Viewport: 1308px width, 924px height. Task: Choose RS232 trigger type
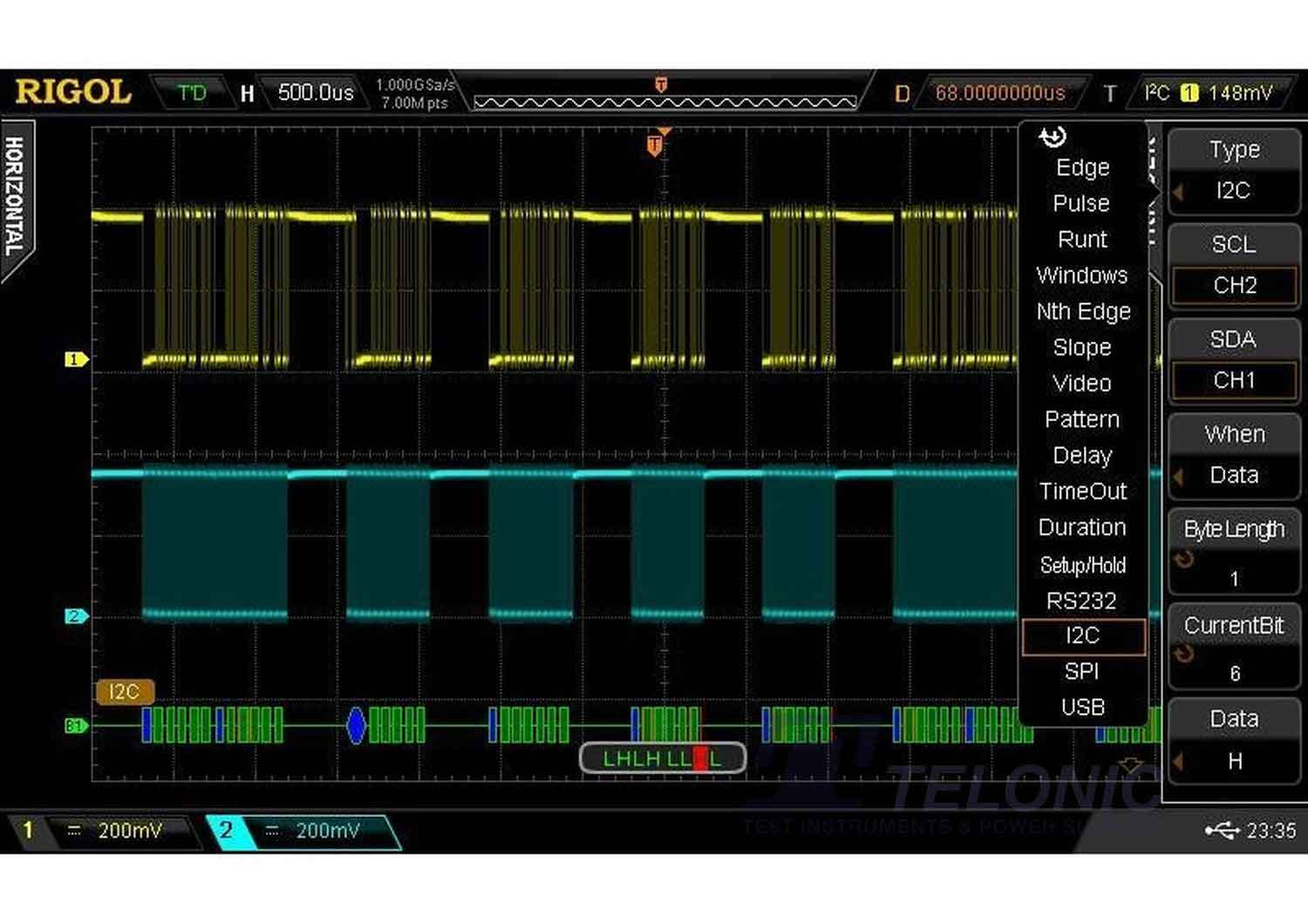tap(1081, 601)
